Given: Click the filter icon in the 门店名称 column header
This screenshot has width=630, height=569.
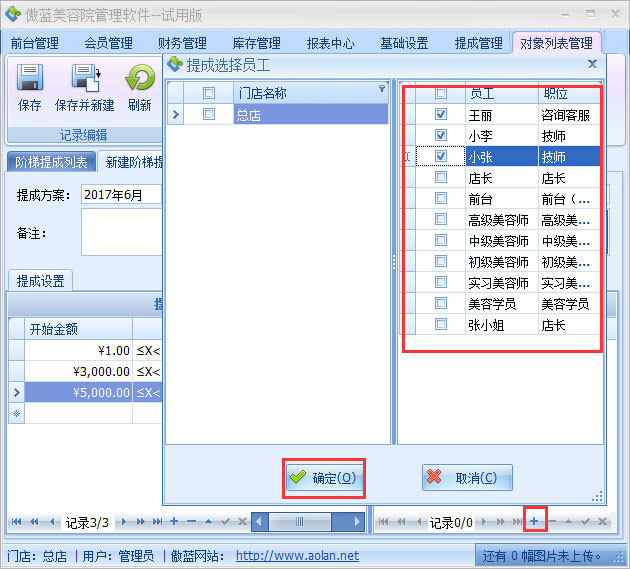Looking at the screenshot, I should [x=381, y=90].
